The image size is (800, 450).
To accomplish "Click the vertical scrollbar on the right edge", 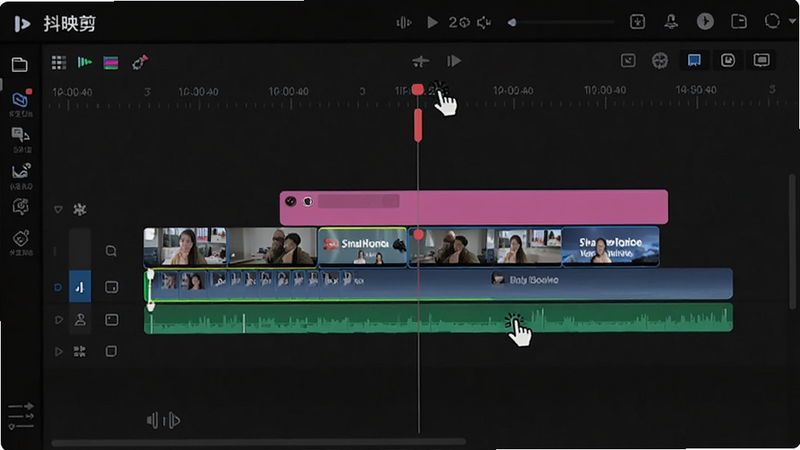I will [792, 241].
